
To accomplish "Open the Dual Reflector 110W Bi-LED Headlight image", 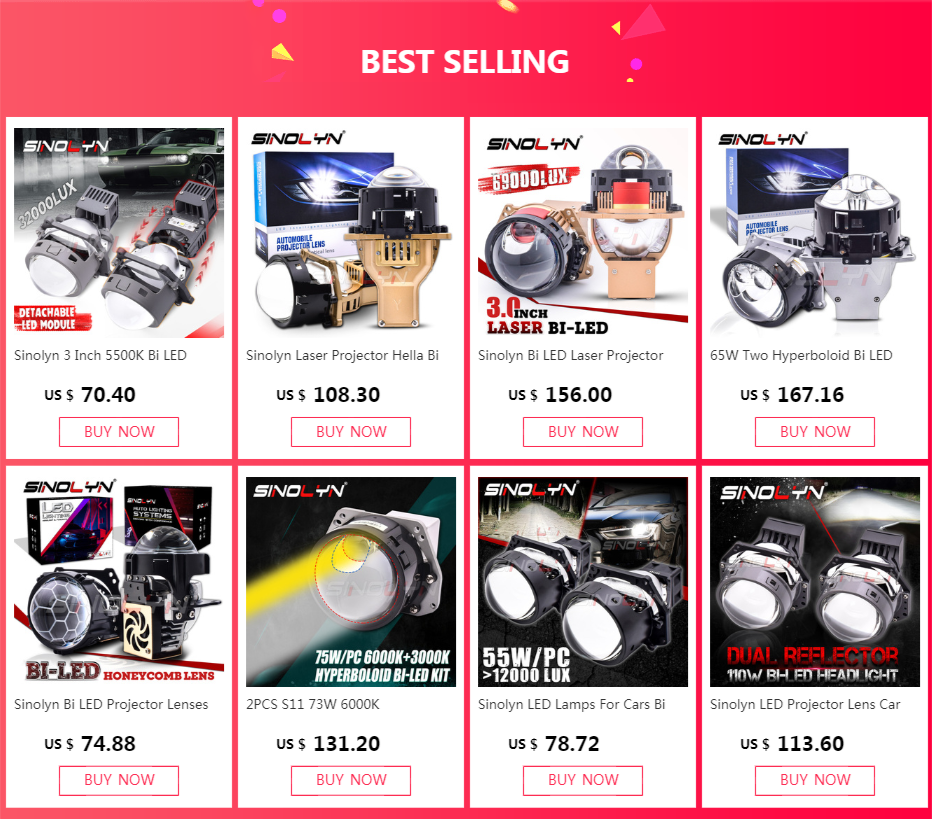I will [x=815, y=582].
